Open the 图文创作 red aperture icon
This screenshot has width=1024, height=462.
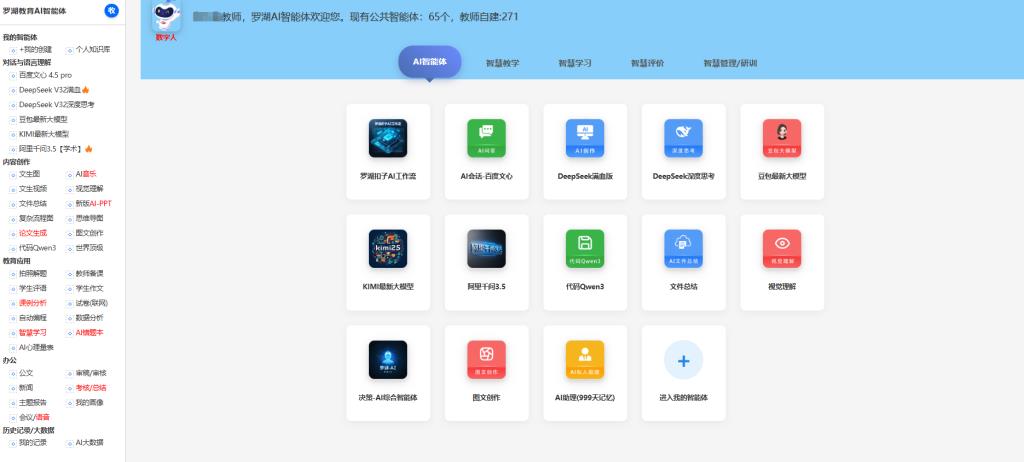pyautogui.click(x=487, y=359)
